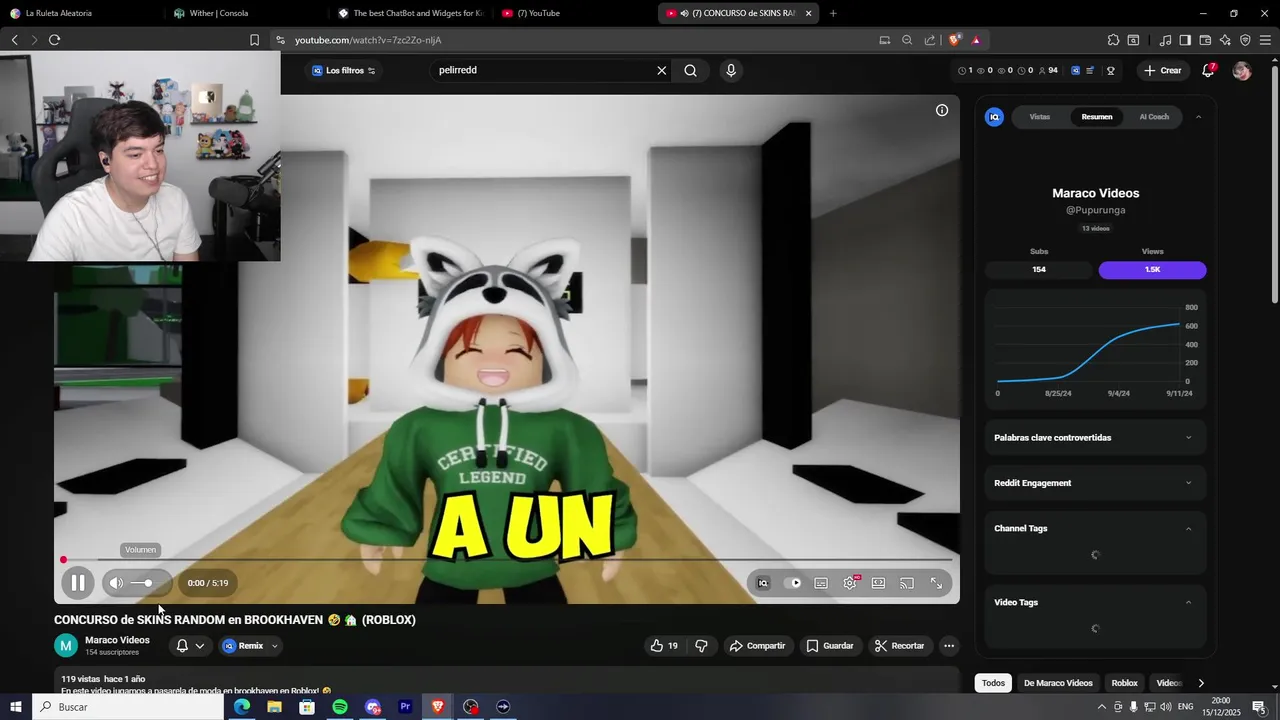Screen dimensions: 1280x720
Task: Start voice search with the microphone icon
Action: click(x=731, y=70)
